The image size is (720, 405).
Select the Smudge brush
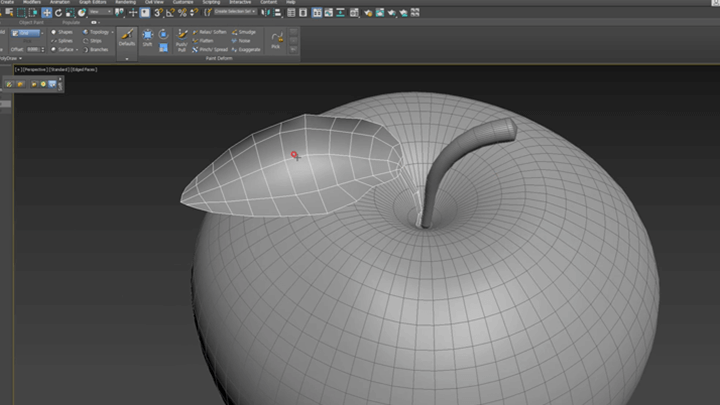(244, 32)
